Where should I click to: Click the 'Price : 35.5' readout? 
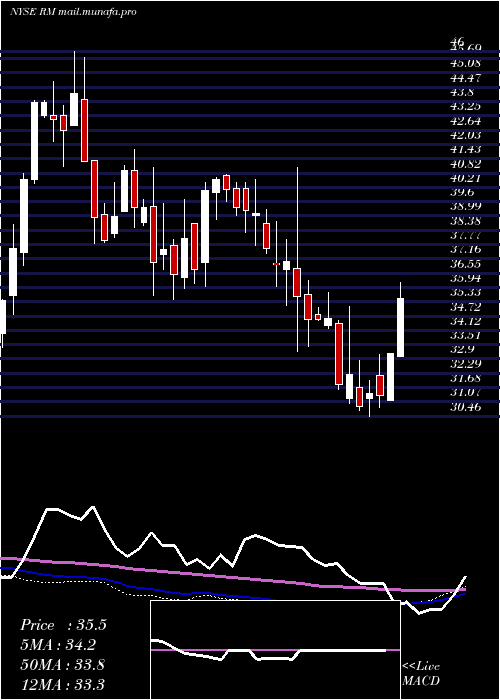tap(63, 625)
